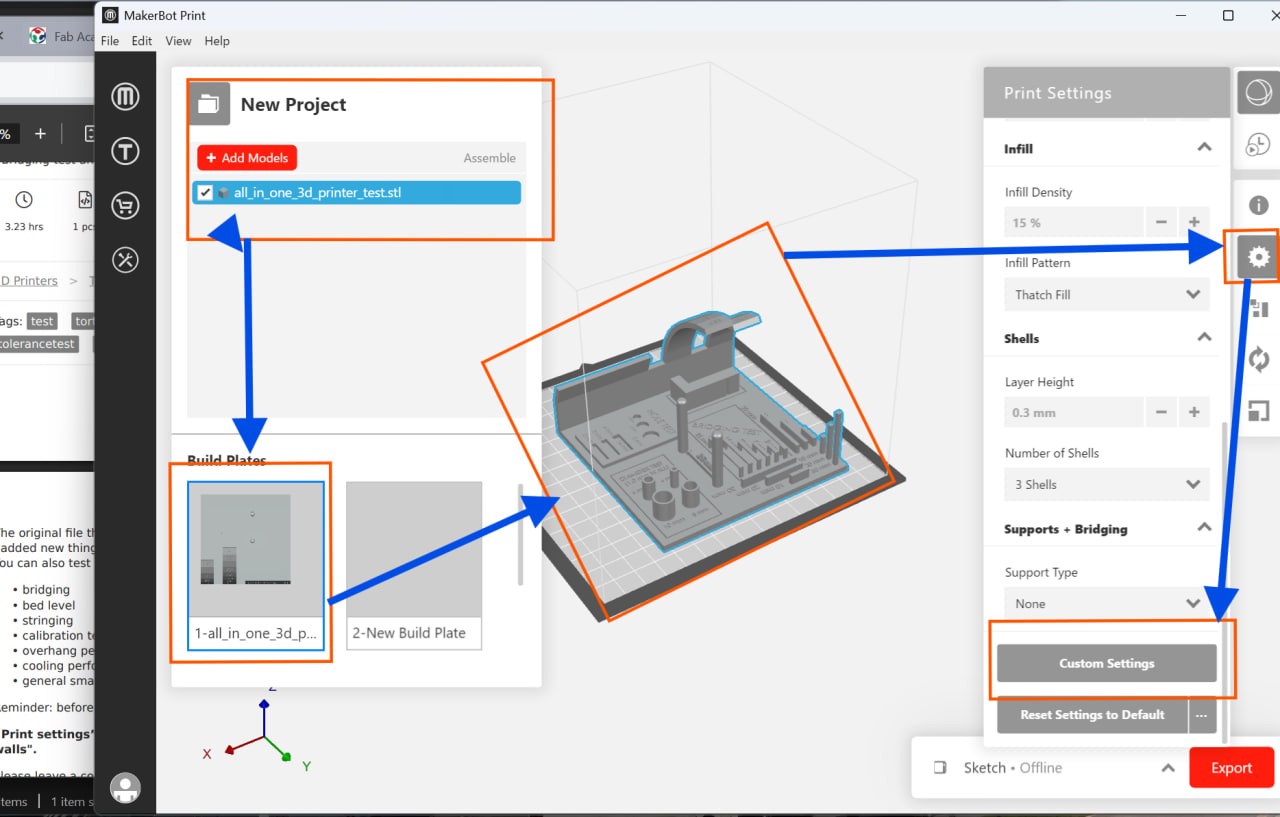Open the MakerBot store cart icon

(x=125, y=205)
